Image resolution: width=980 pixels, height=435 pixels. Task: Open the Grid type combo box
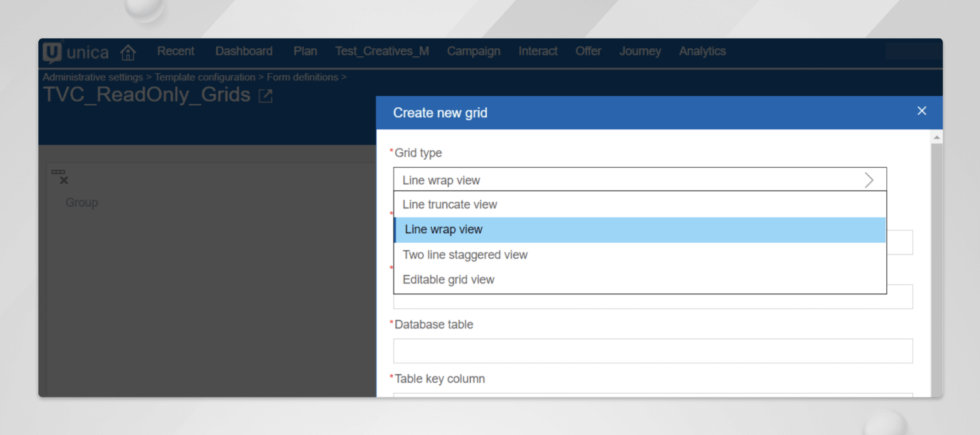coord(639,180)
